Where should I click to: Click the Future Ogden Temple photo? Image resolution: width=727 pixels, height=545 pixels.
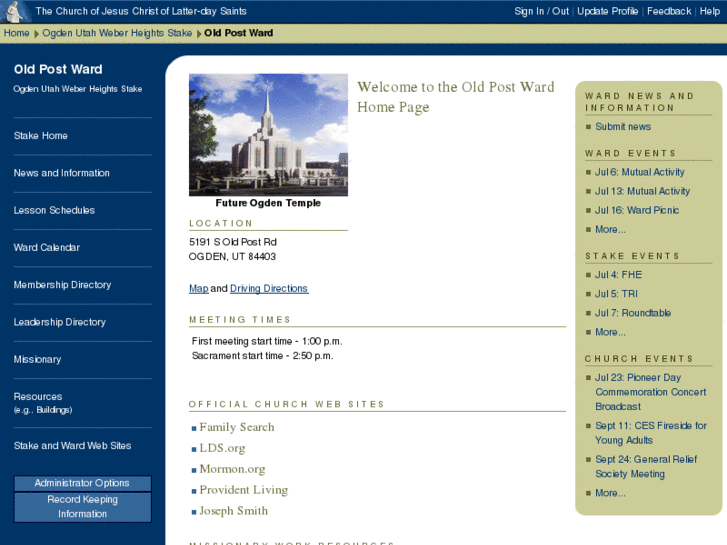click(x=268, y=135)
